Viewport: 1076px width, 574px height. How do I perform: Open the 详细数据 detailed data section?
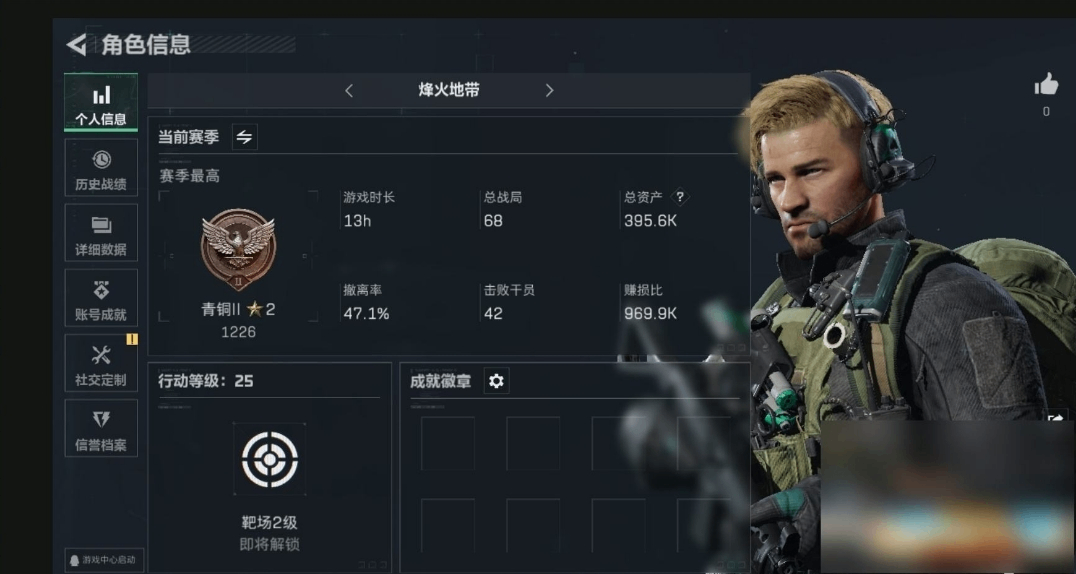pyautogui.click(x=101, y=233)
